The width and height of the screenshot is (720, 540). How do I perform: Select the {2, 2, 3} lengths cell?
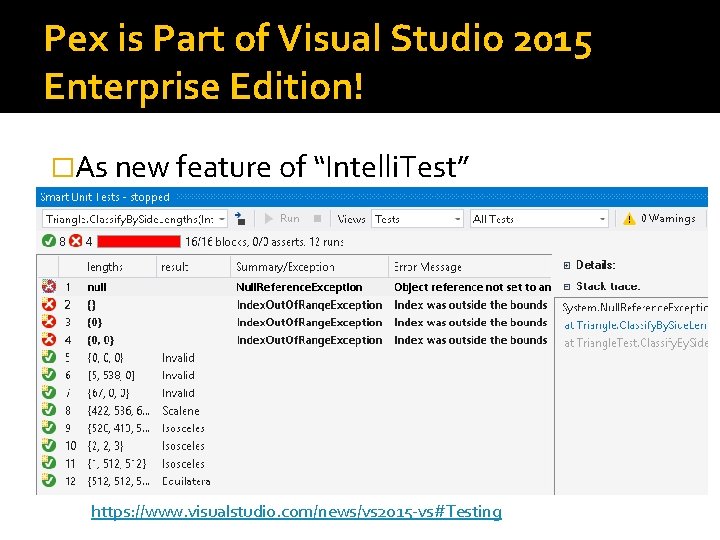click(105, 446)
